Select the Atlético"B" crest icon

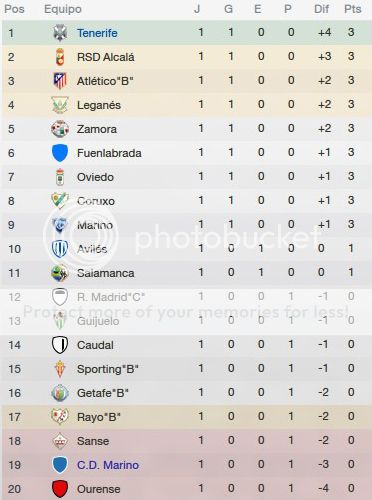[60, 81]
